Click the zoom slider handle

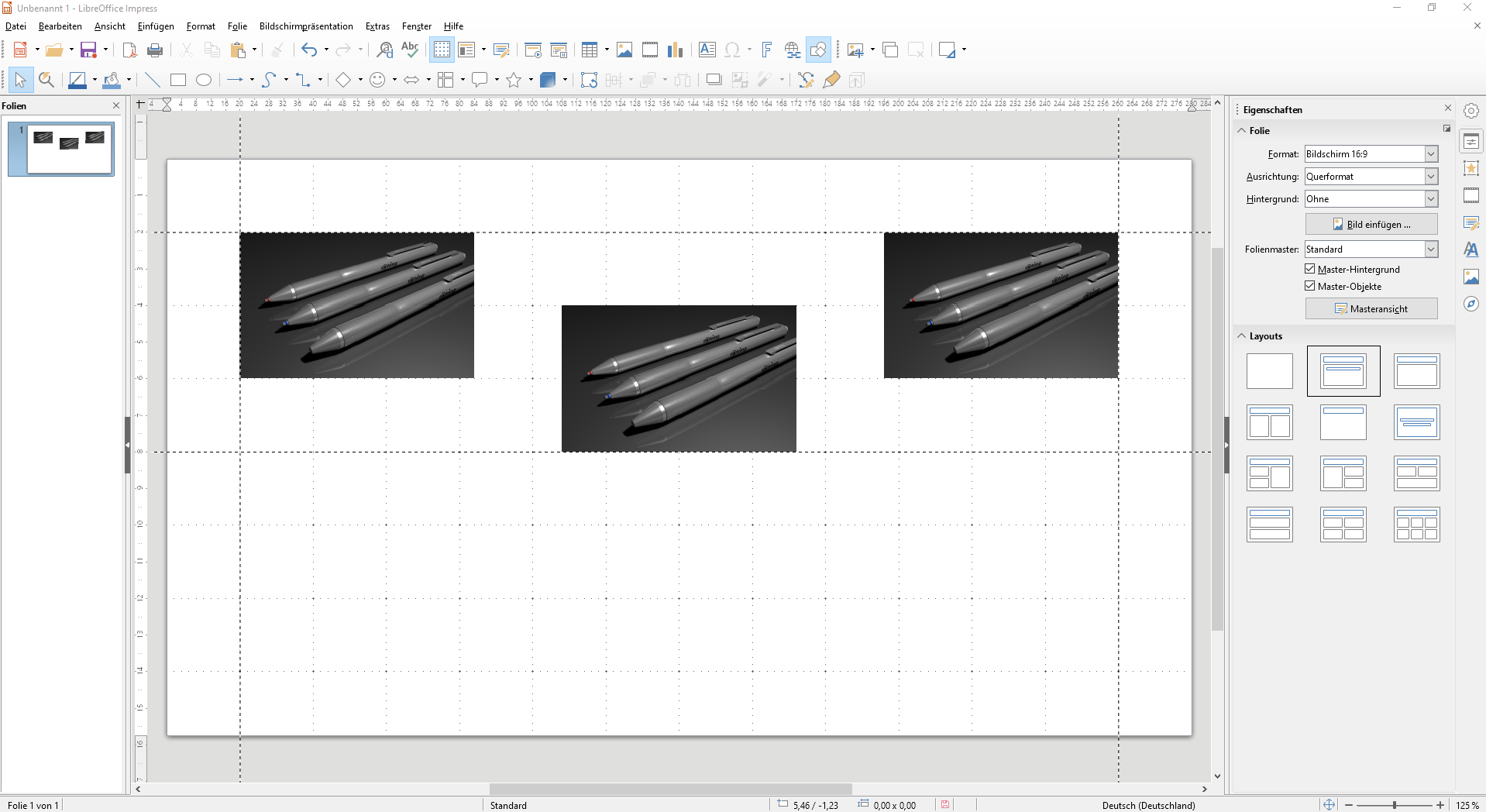click(1395, 805)
